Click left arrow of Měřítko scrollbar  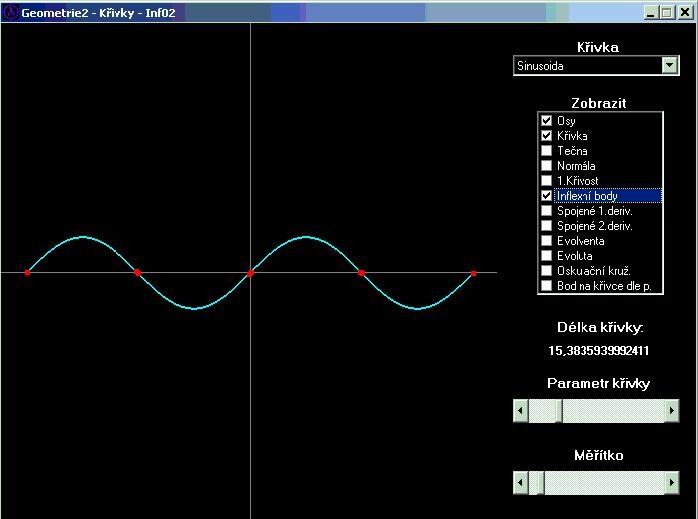click(x=521, y=483)
